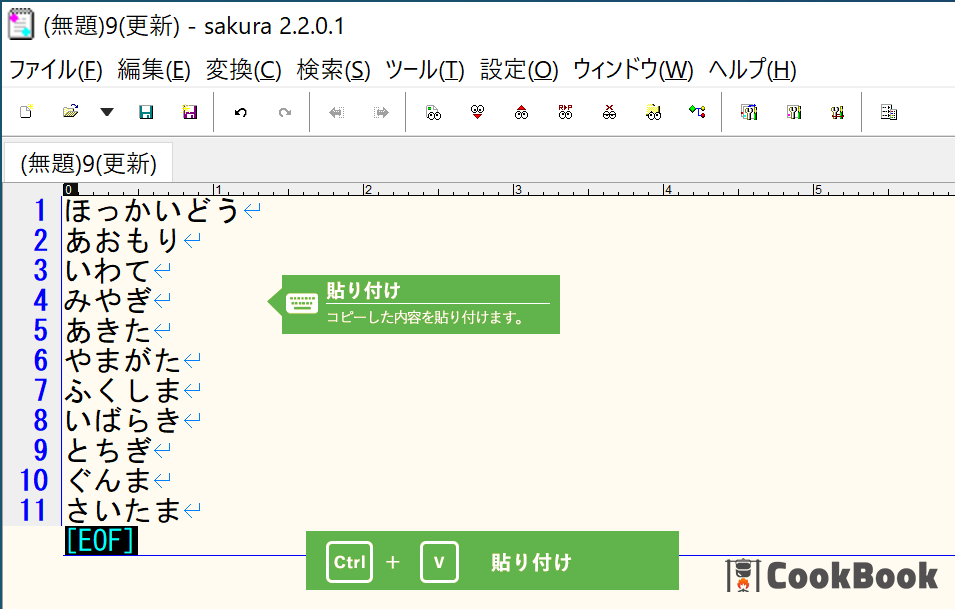The height and width of the screenshot is (609, 955).
Task: Open the 検索(S) menu
Action: [333, 69]
